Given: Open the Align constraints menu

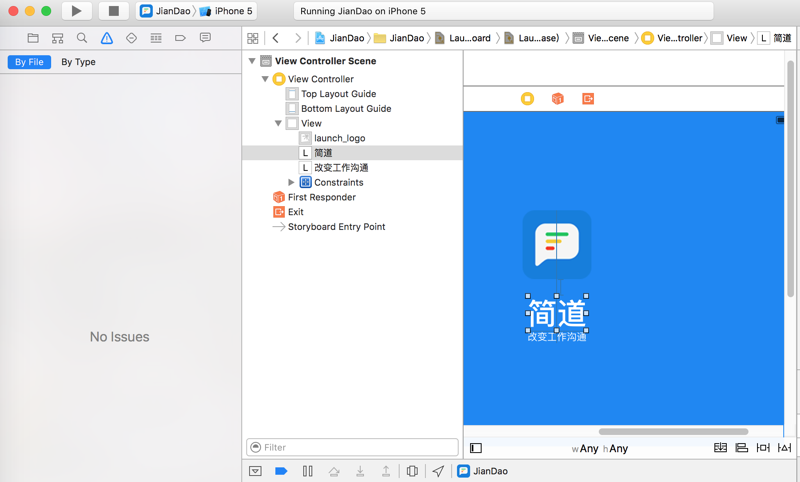Looking at the screenshot, I should [x=741, y=448].
